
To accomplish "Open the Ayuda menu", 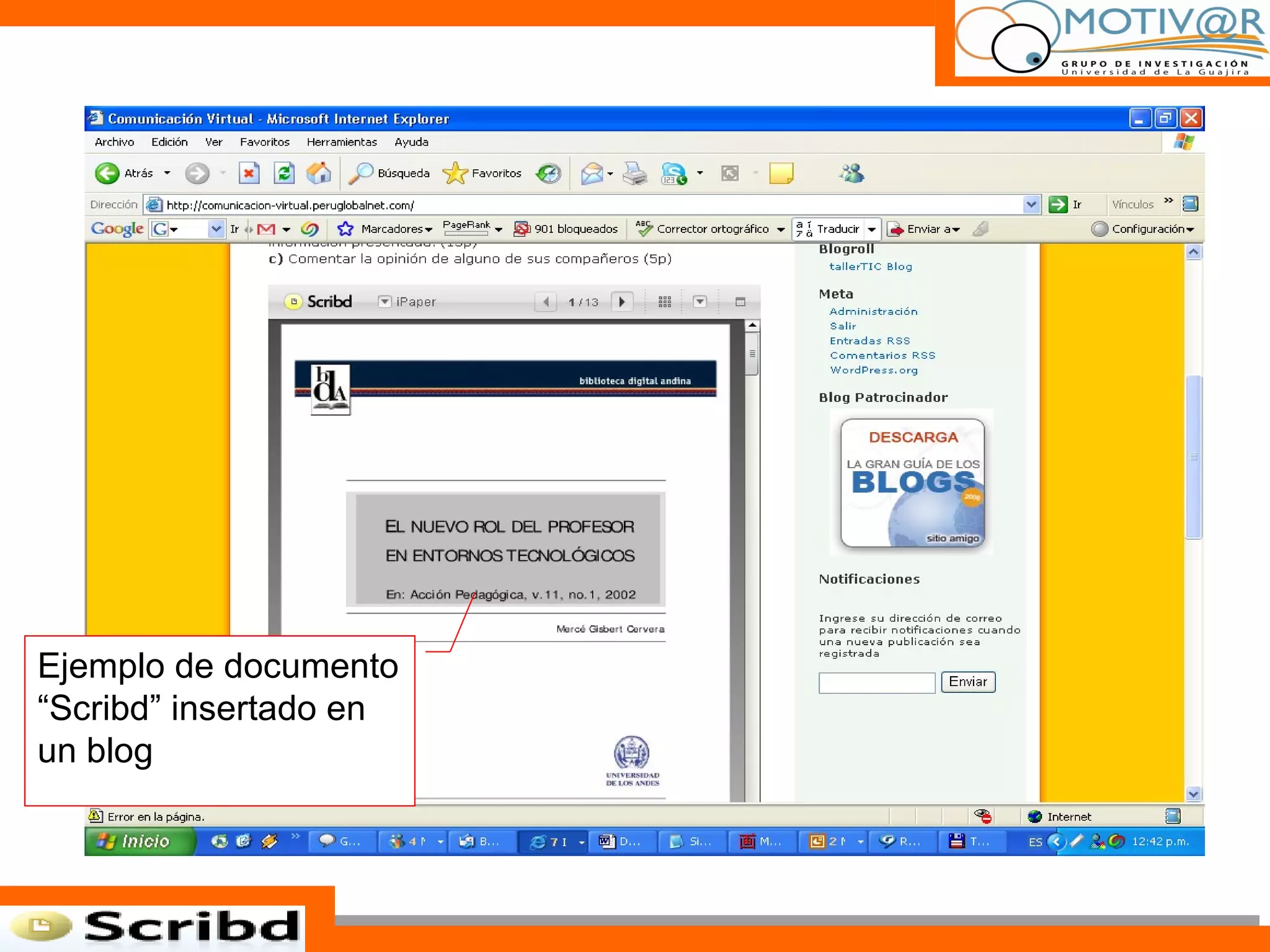I will [411, 142].
